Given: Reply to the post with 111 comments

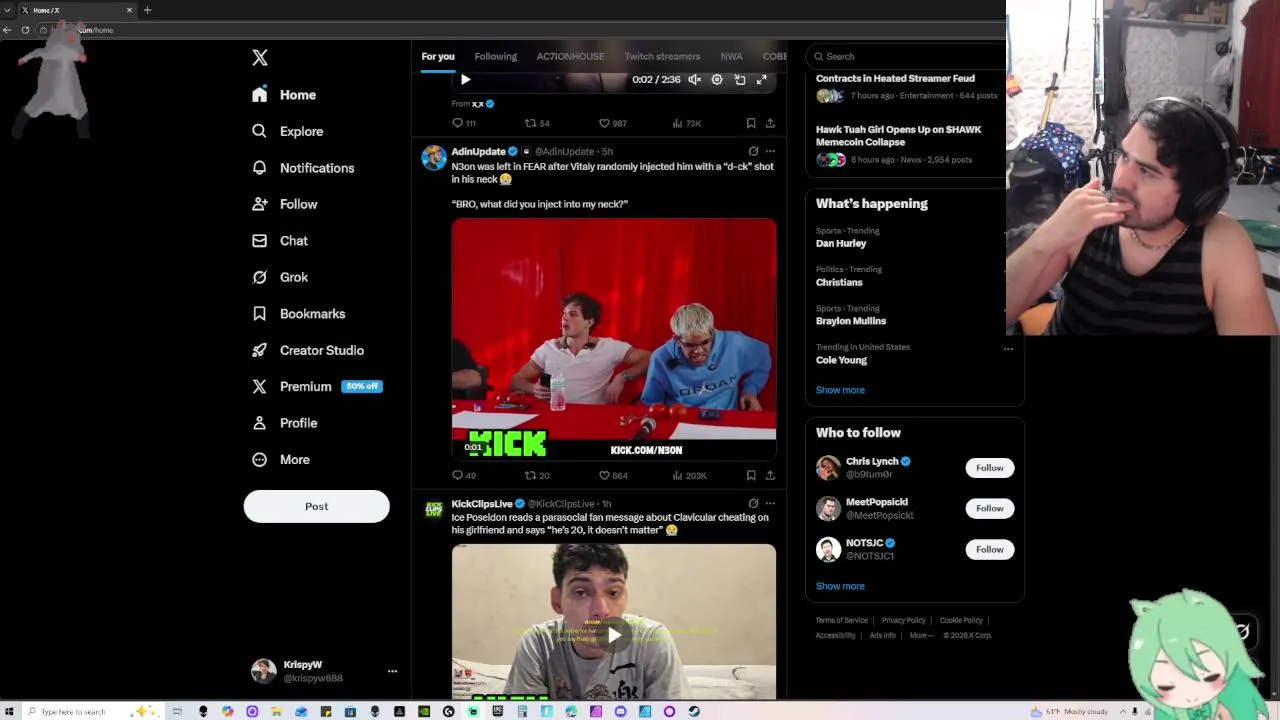Looking at the screenshot, I should click(464, 123).
